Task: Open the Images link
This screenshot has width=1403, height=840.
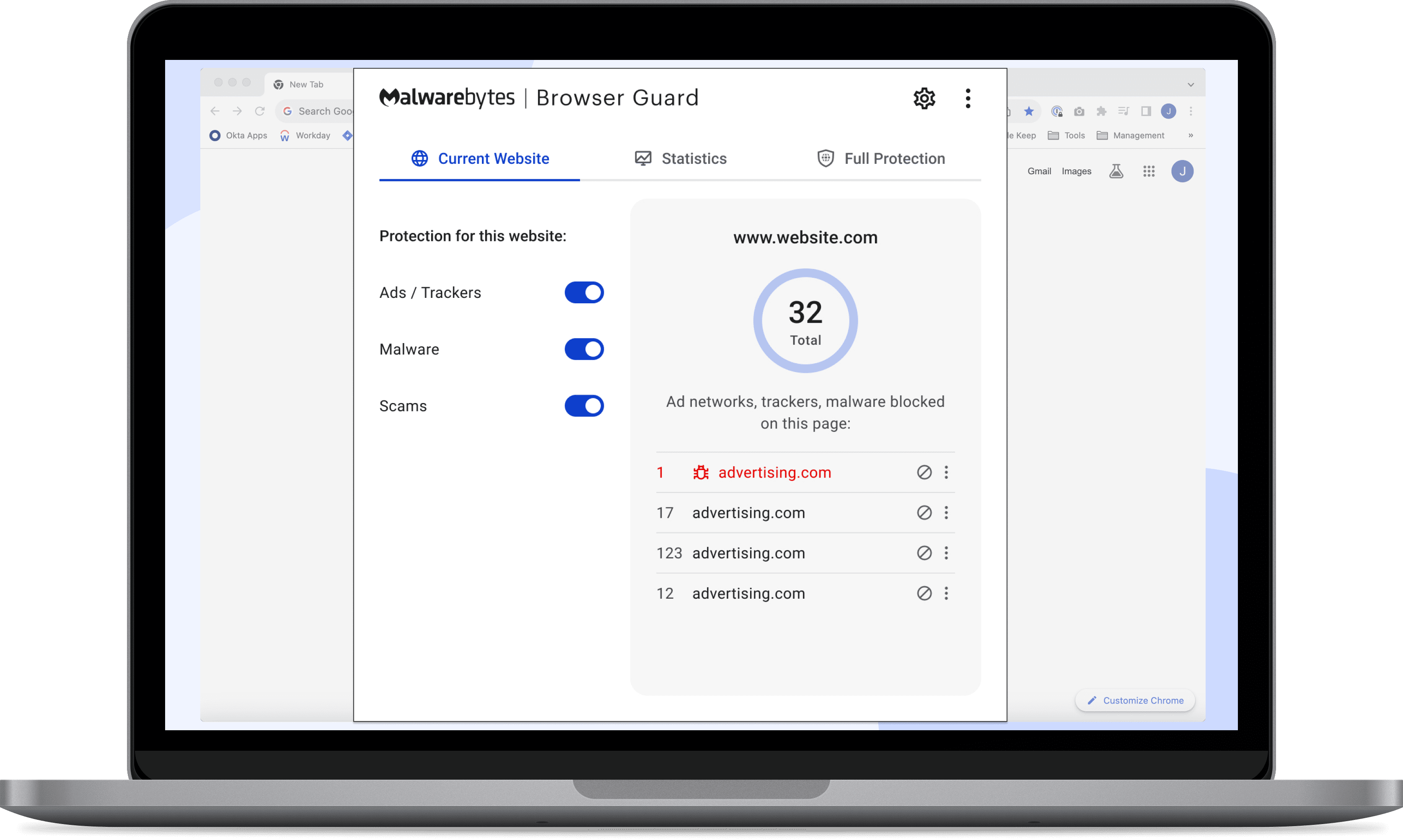Action: tap(1076, 171)
